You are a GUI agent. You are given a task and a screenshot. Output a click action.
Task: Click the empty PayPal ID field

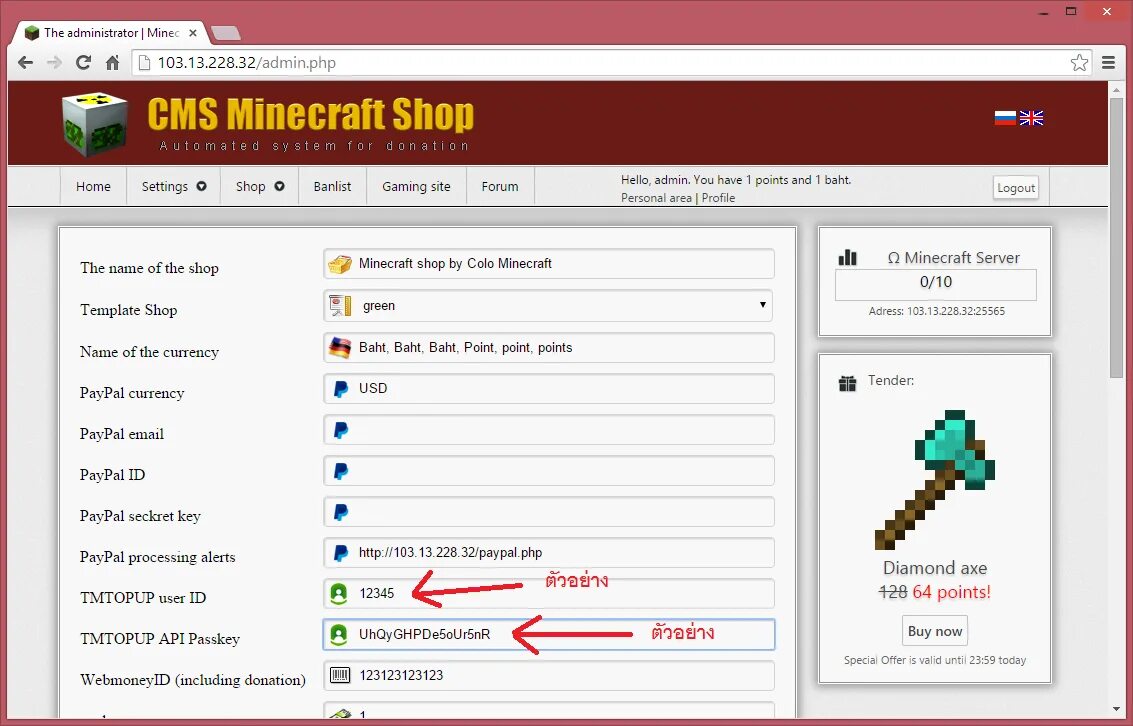tap(548, 471)
